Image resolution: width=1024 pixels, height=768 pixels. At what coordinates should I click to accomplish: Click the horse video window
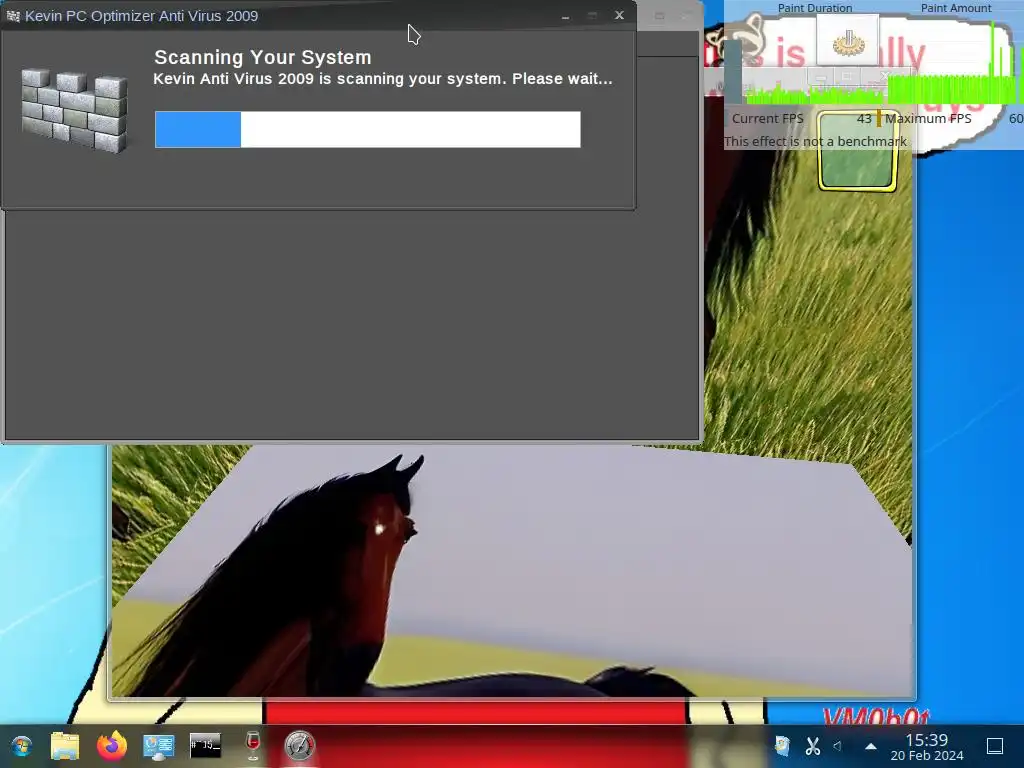coord(511,571)
